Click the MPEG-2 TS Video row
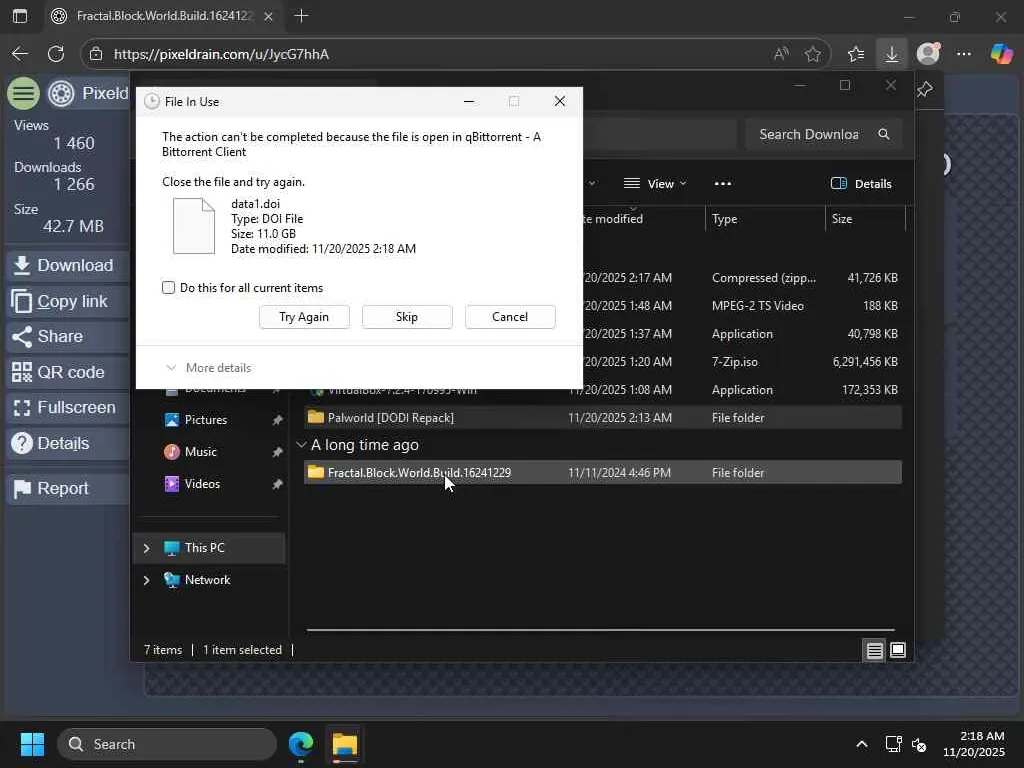This screenshot has width=1024, height=768. [x=742, y=306]
